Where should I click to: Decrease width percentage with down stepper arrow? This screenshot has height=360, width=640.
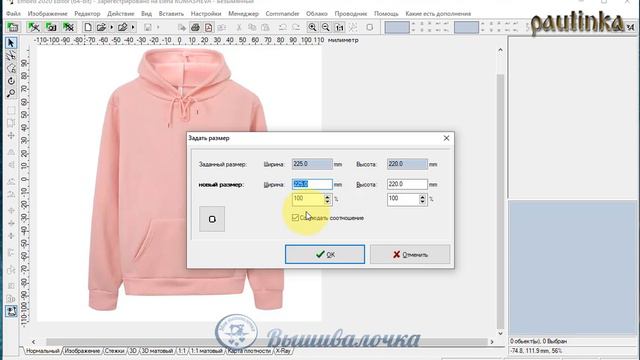tap(327, 202)
